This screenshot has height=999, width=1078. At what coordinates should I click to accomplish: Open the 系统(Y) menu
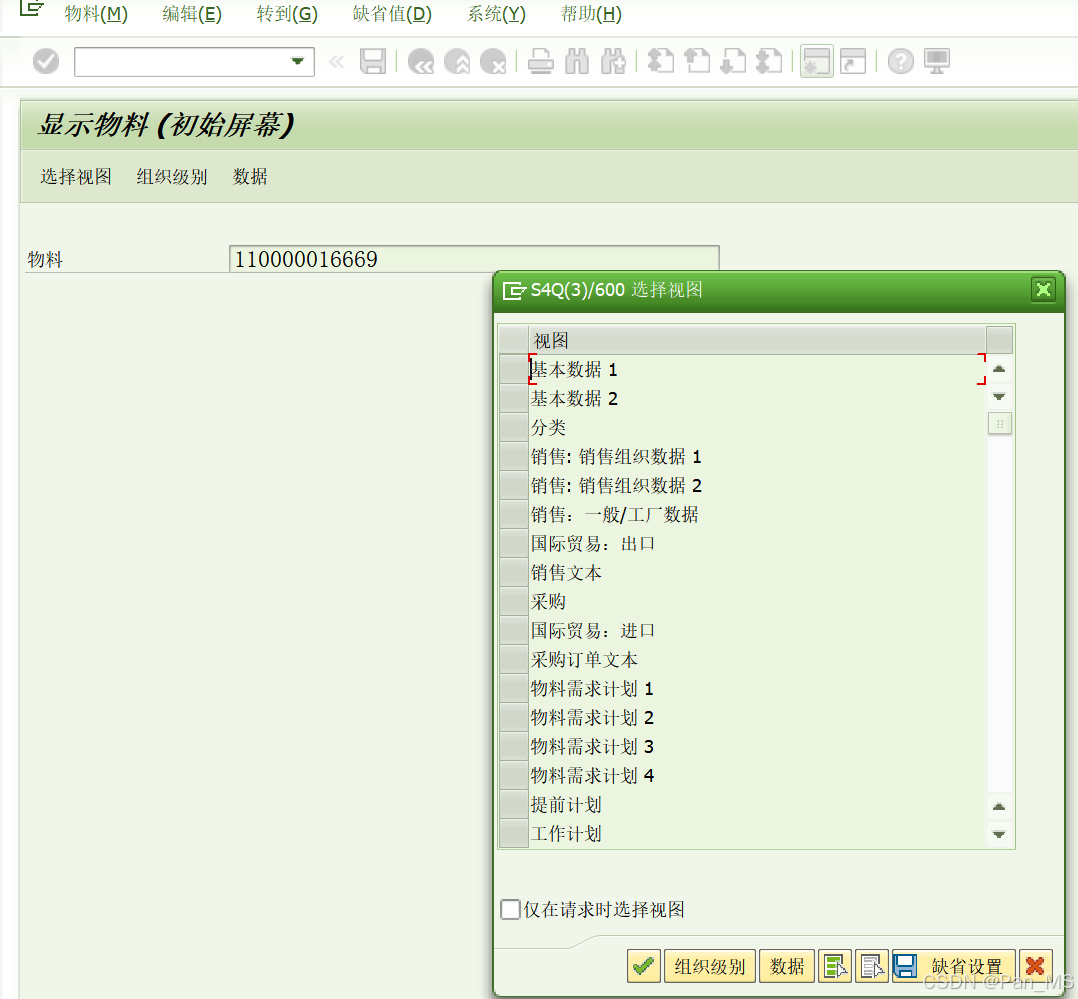tap(496, 14)
